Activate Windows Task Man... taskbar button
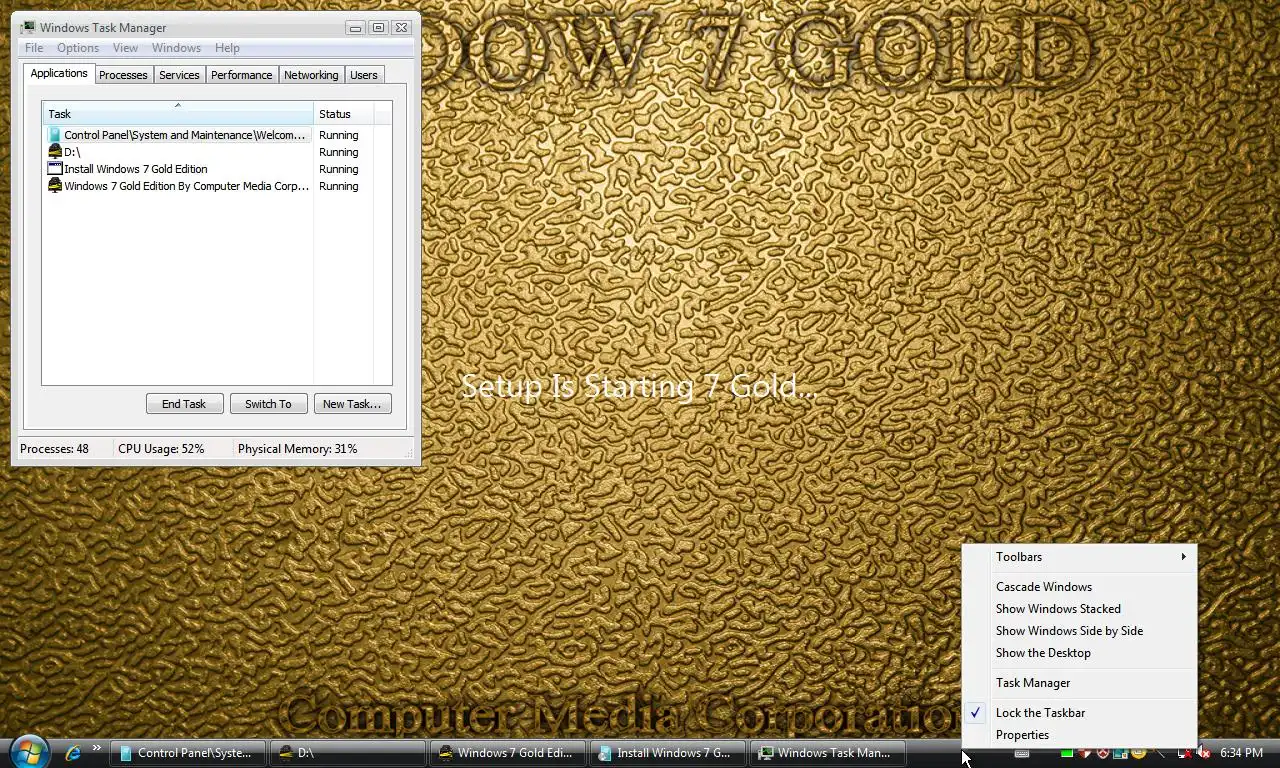1280x768 pixels. (x=827, y=753)
